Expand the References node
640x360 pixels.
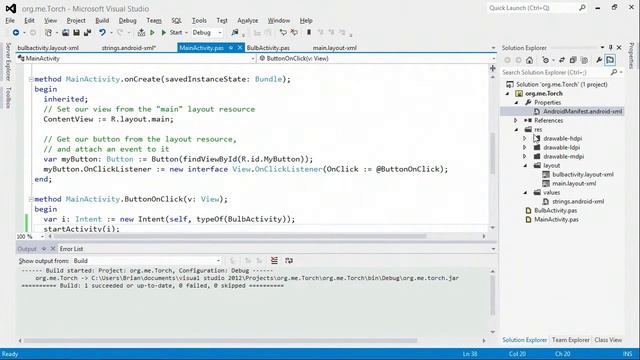point(516,120)
